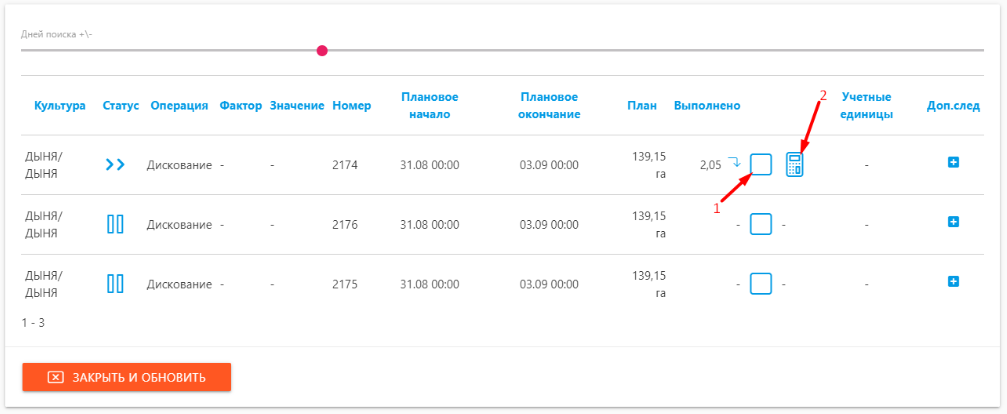Viewport: 1007px width, 414px height.
Task: Sort by Культура column header
Action: point(60,106)
